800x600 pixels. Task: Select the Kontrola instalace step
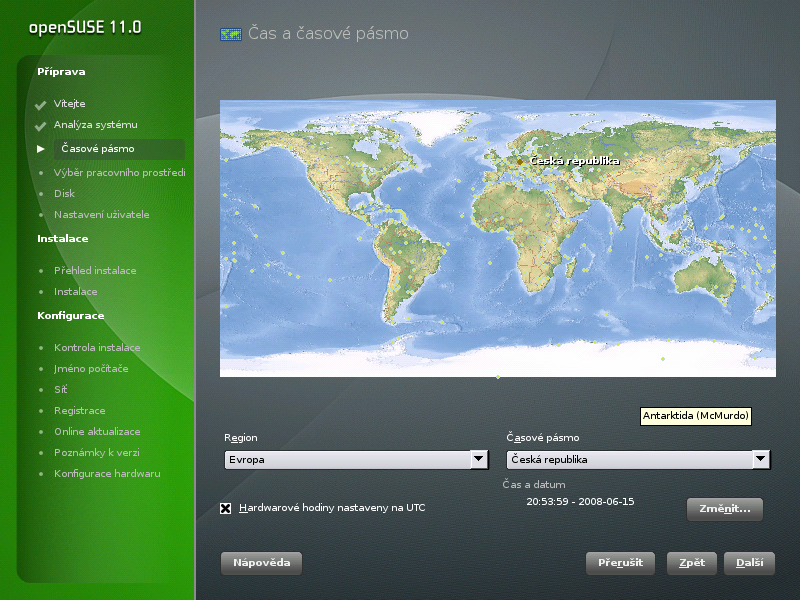(97, 347)
